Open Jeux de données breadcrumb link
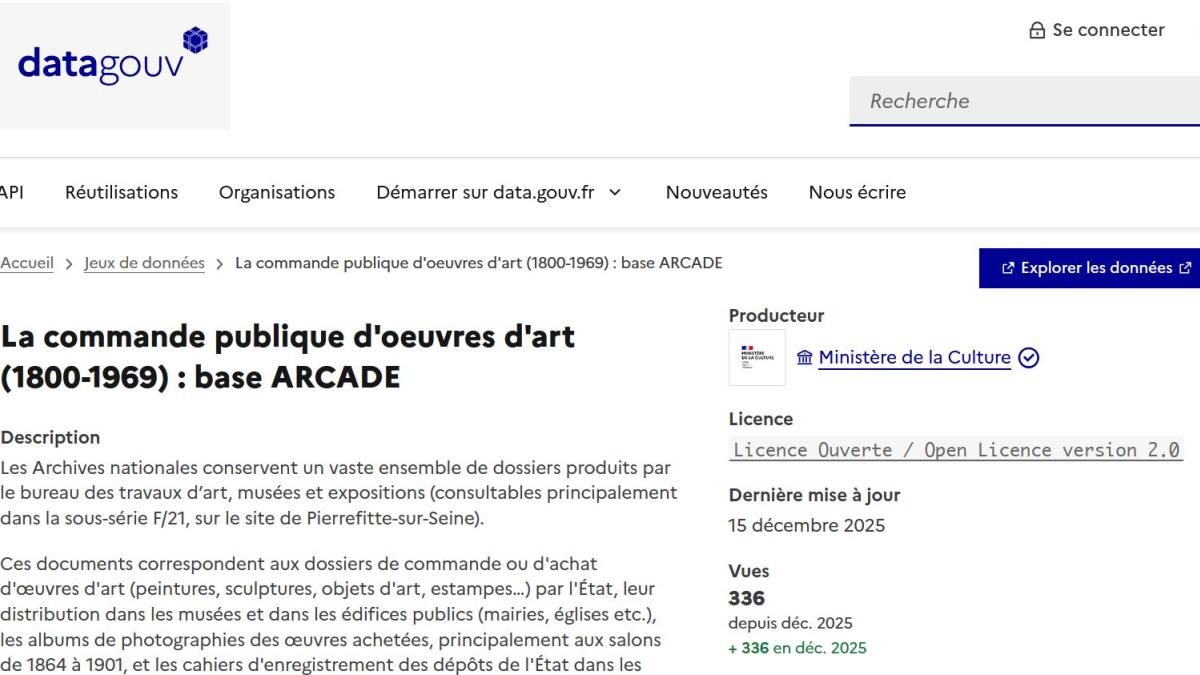The height and width of the screenshot is (675, 1200). tap(144, 264)
